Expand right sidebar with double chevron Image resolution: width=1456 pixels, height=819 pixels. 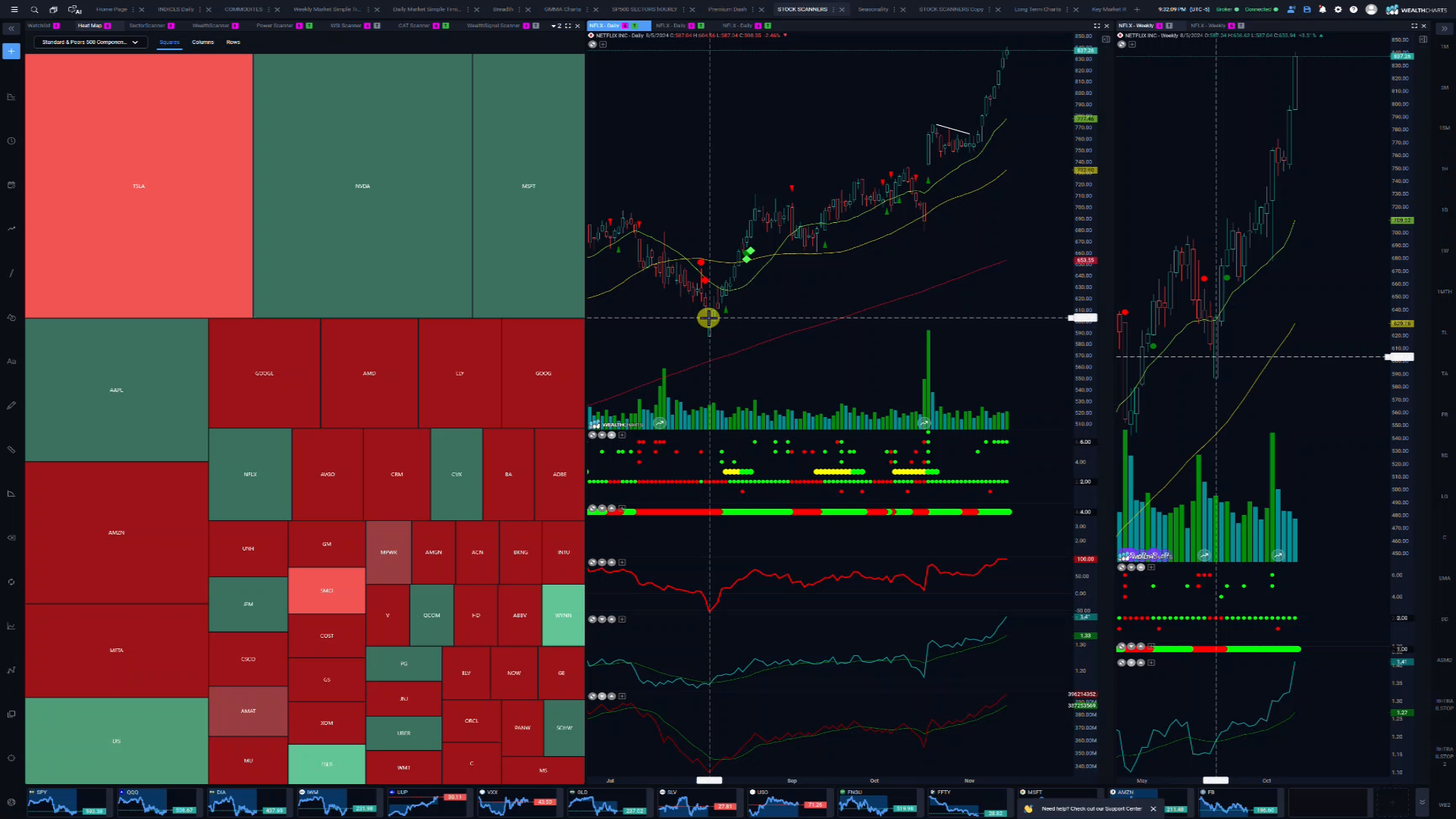click(1445, 29)
